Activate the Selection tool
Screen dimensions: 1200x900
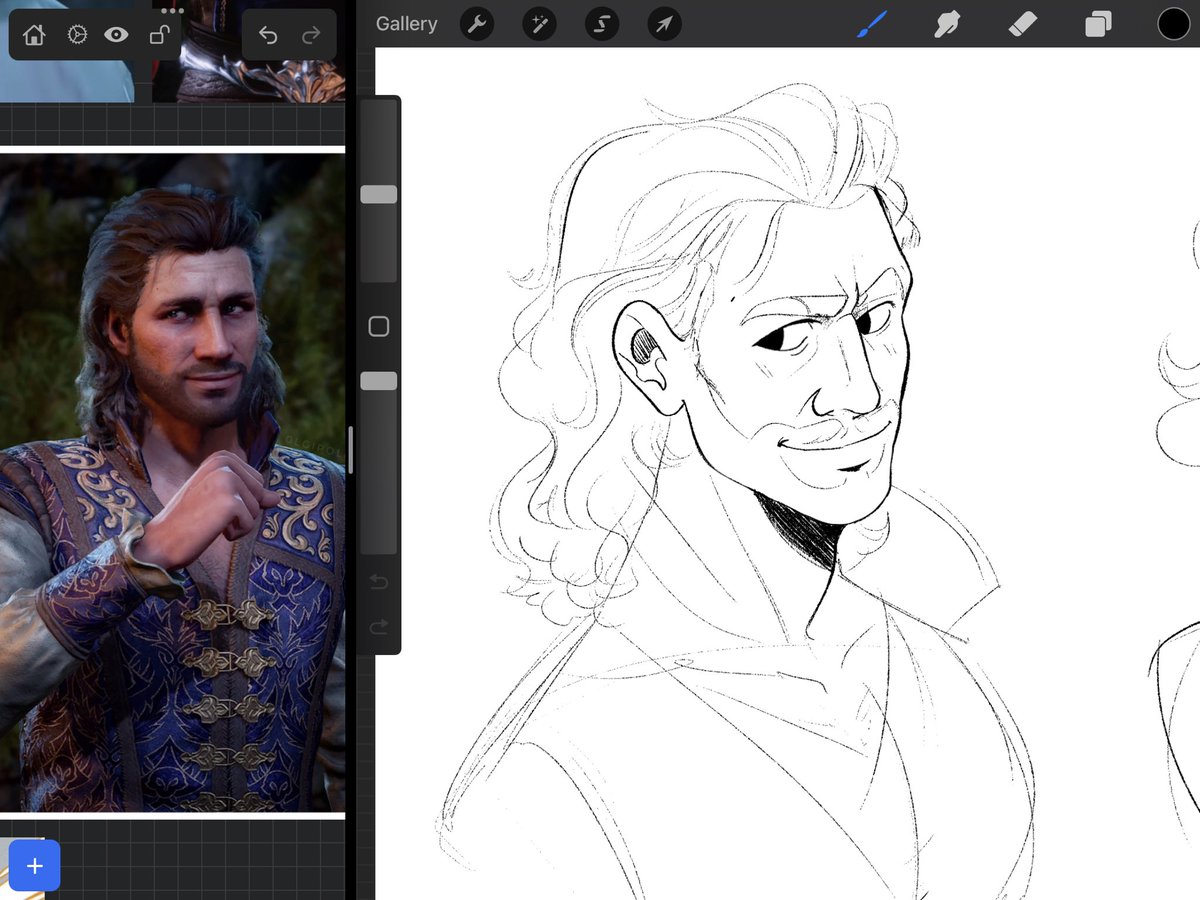point(601,23)
